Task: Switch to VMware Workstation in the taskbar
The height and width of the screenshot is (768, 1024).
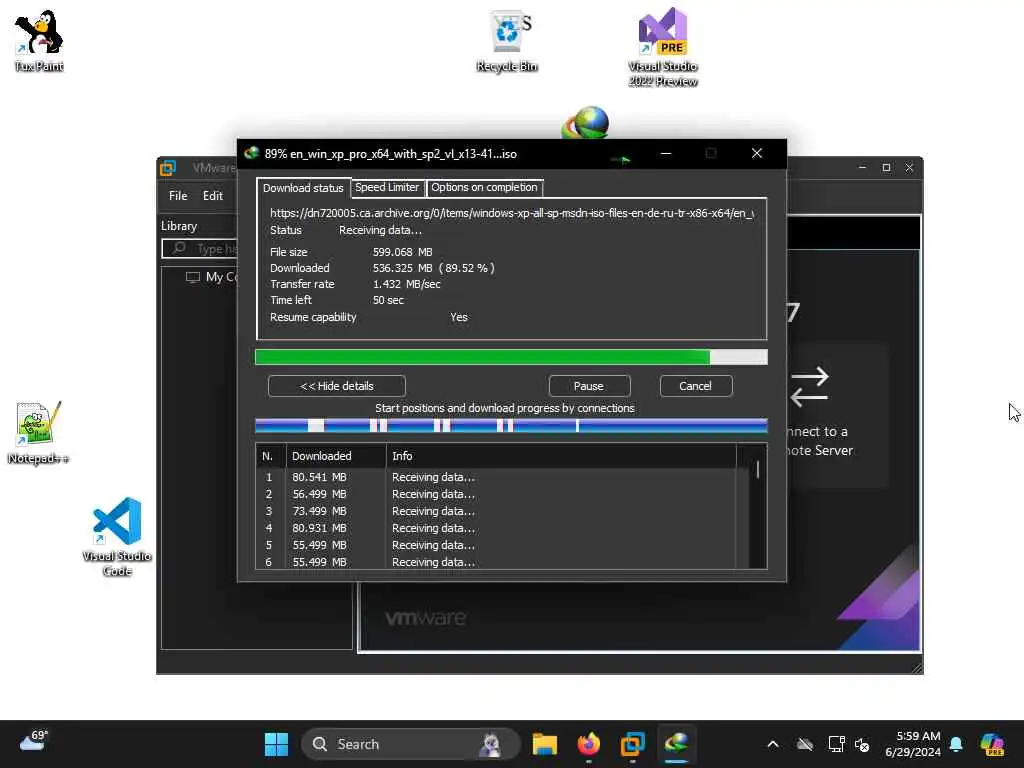Action: pyautogui.click(x=632, y=744)
